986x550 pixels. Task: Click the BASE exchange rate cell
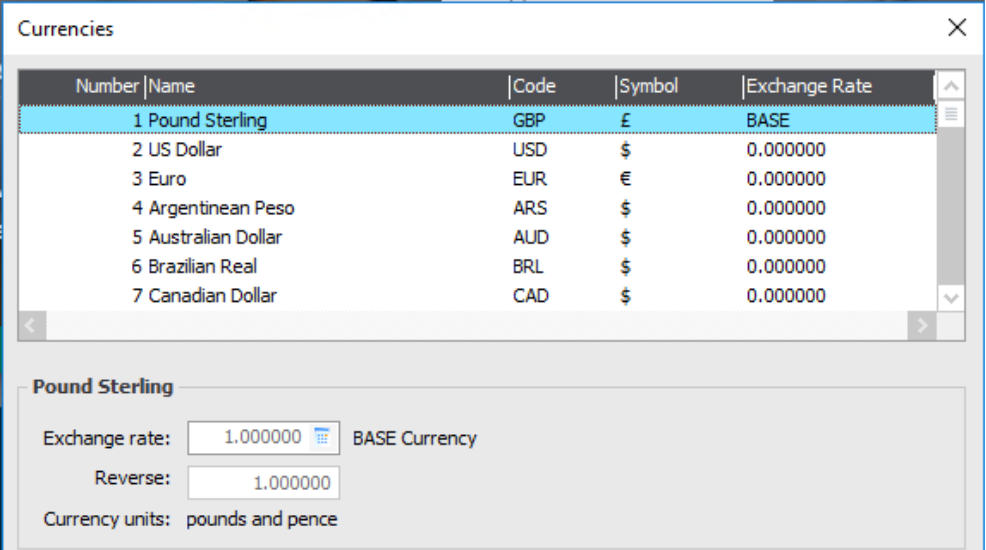(x=768, y=120)
